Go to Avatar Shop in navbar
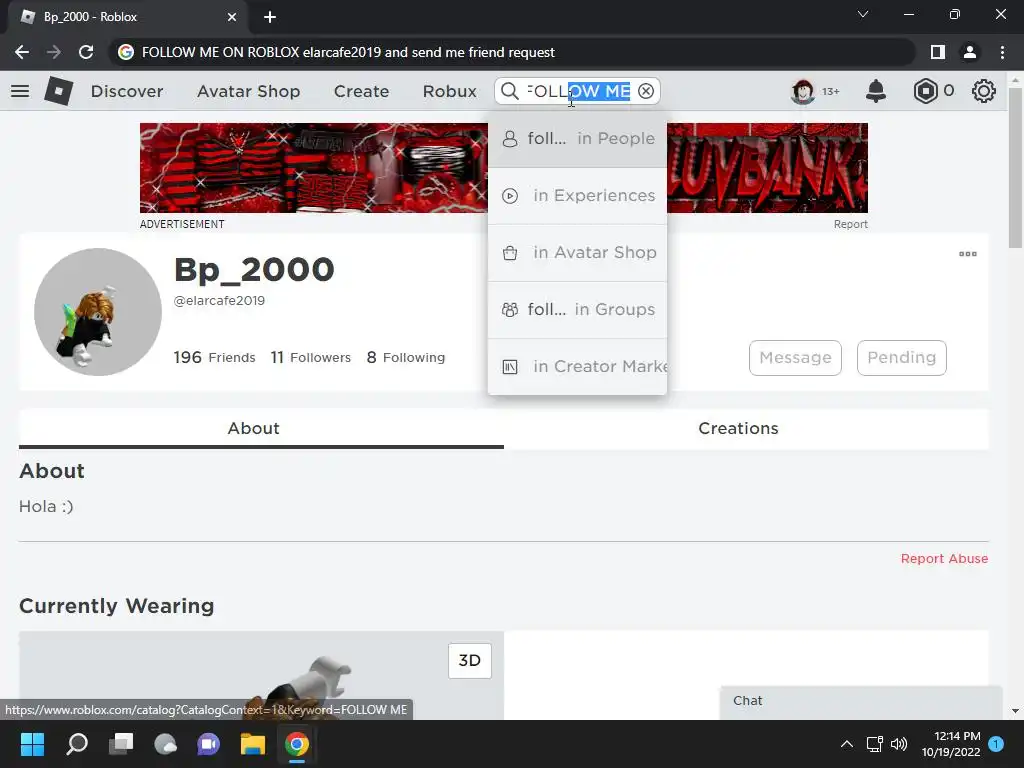The image size is (1024, 768). [x=249, y=91]
